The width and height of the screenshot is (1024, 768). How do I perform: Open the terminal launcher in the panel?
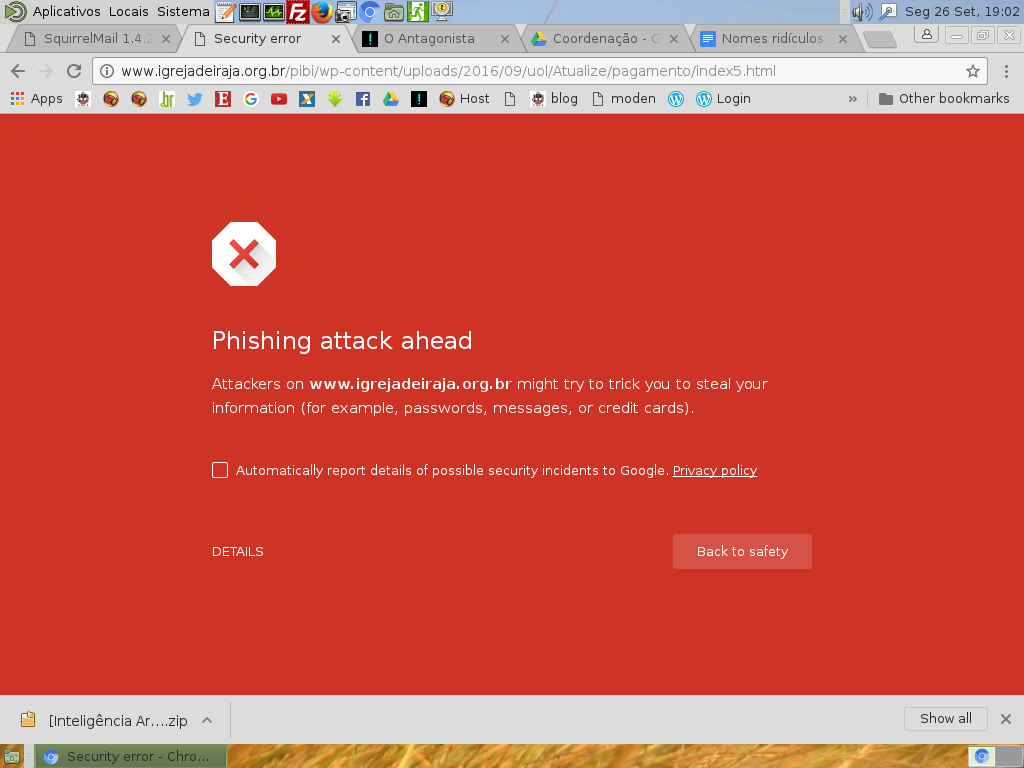coord(250,12)
